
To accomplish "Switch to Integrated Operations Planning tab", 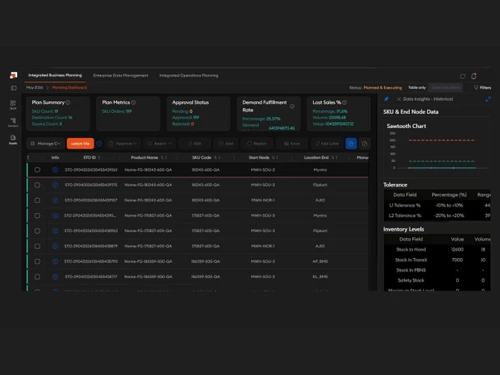I will [189, 76].
